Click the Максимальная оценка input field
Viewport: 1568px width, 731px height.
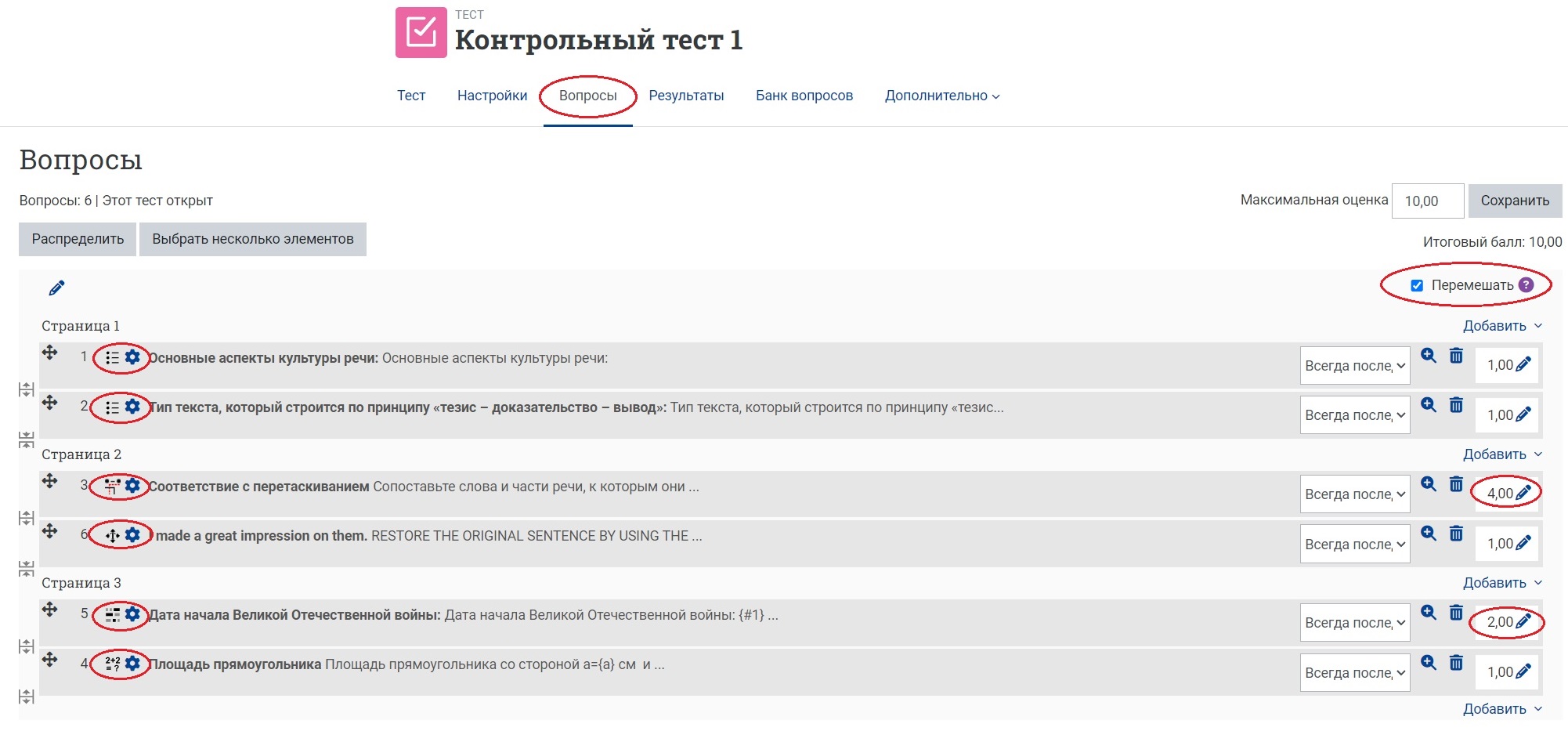coord(1428,201)
